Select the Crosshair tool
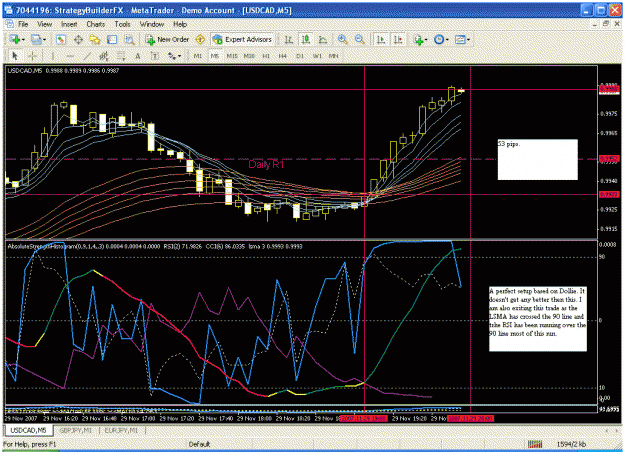Viewport: 625px width, 452px height. [x=33, y=56]
